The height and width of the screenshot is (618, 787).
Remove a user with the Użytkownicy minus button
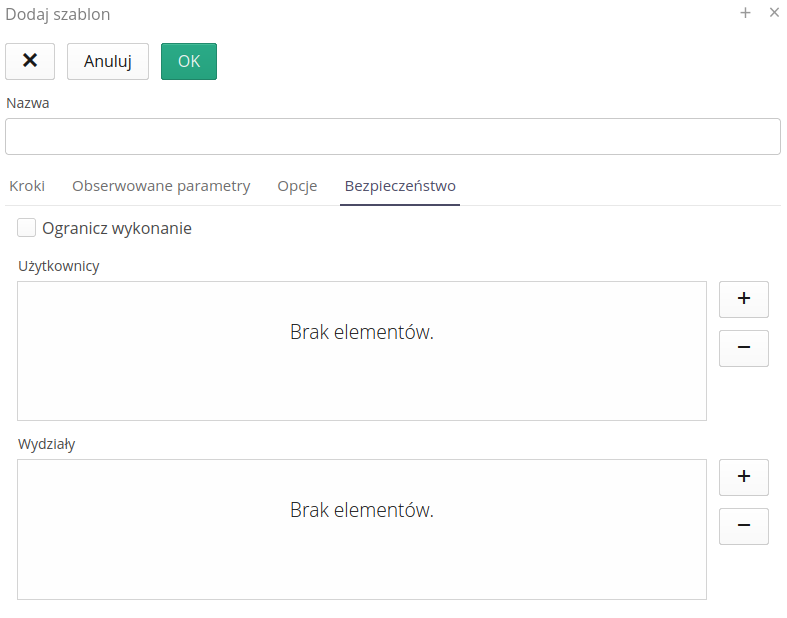[x=743, y=348]
